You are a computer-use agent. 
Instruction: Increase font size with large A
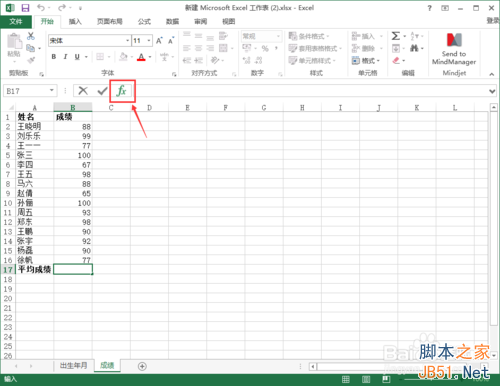click(x=159, y=41)
